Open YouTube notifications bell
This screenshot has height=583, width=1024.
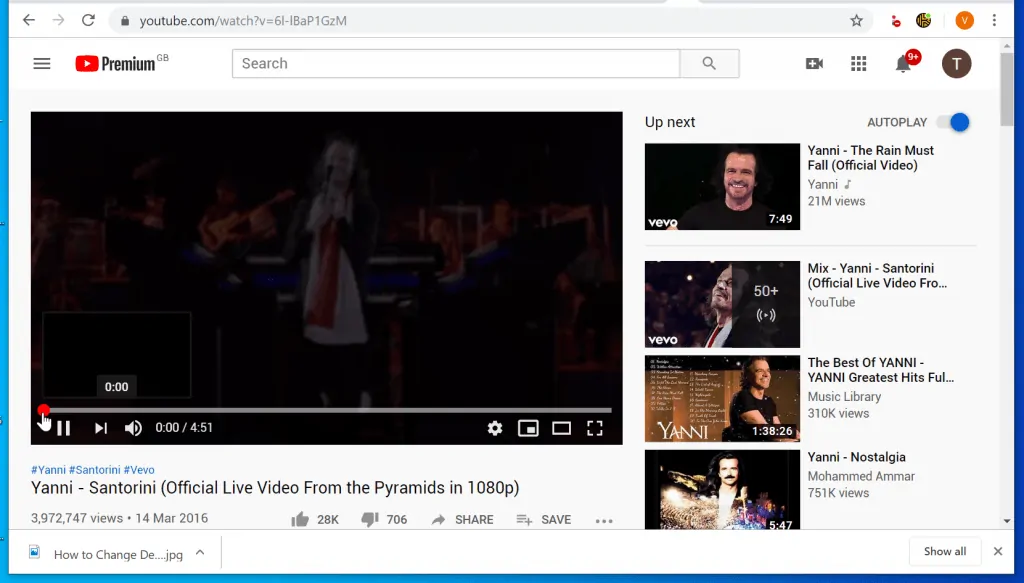(x=902, y=63)
